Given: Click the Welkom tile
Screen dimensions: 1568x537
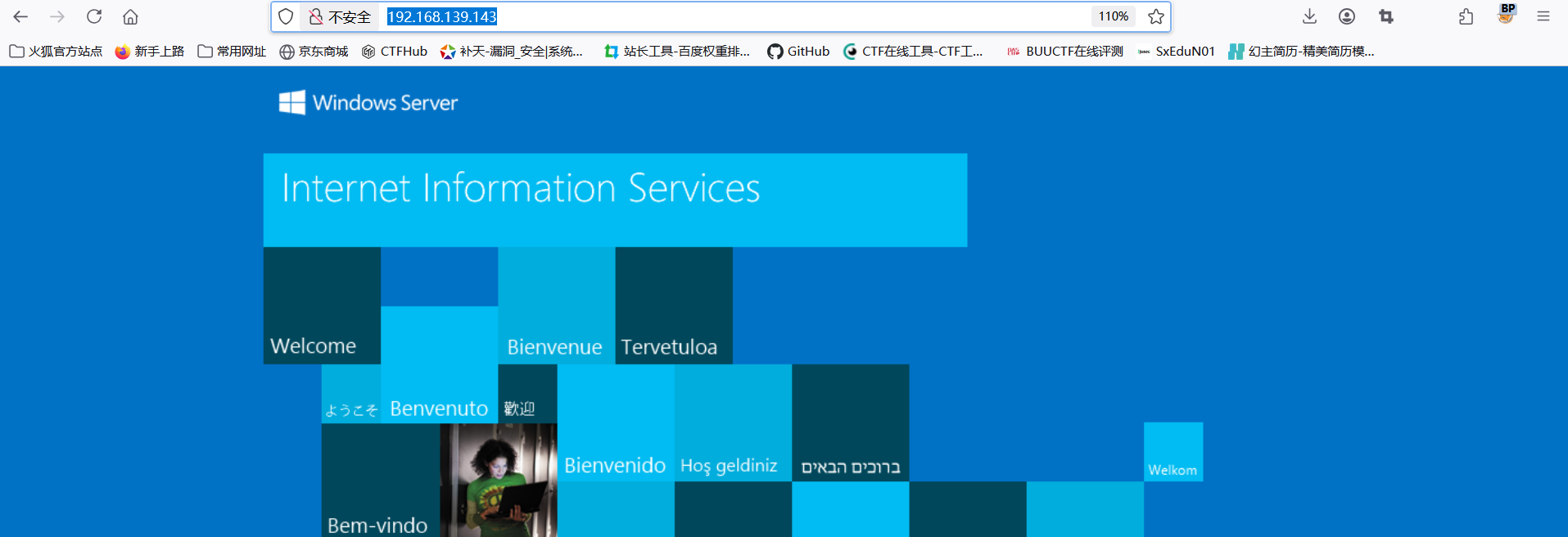Looking at the screenshot, I should (x=1173, y=452).
